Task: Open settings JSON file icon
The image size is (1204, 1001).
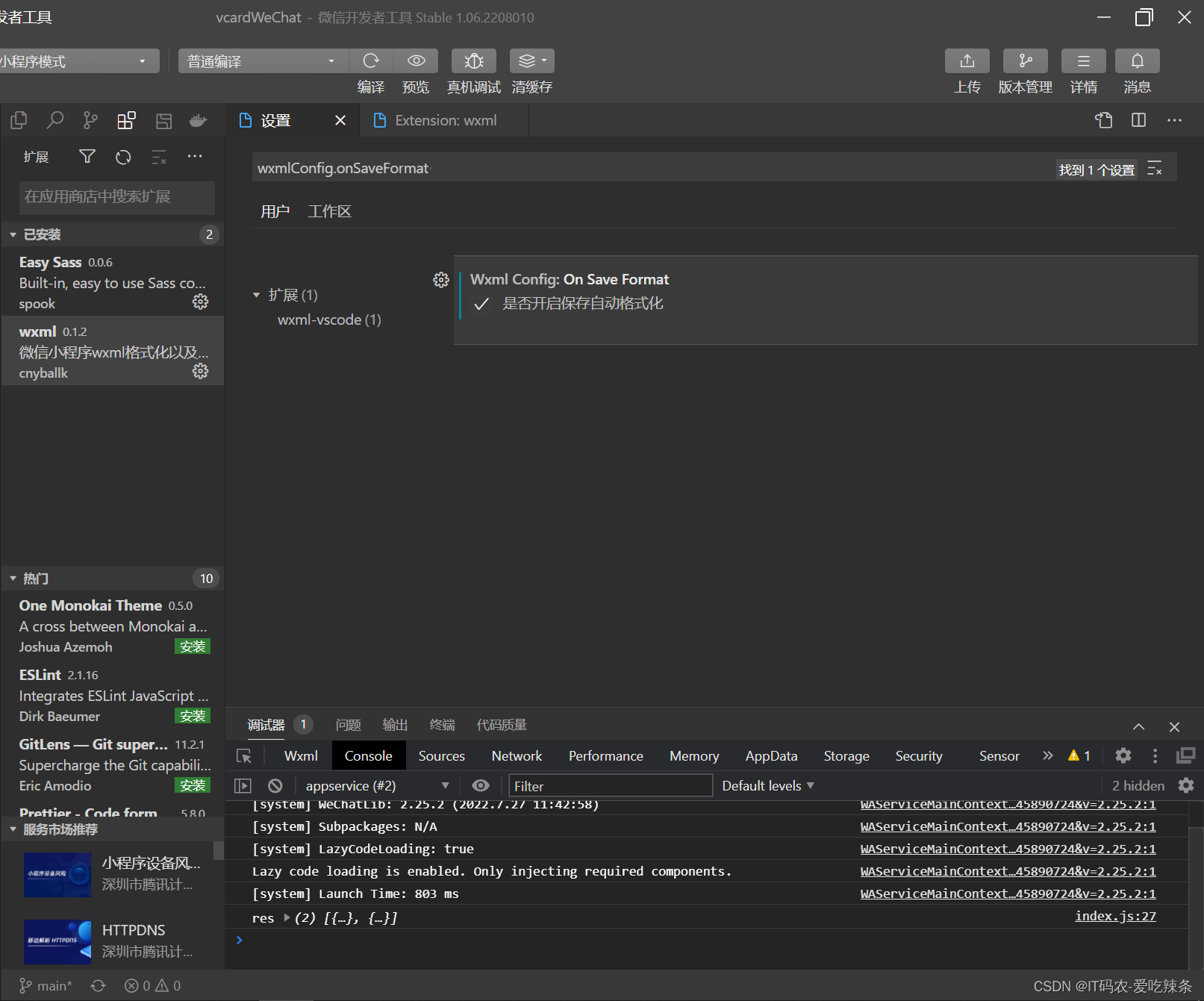Action: point(1103,120)
